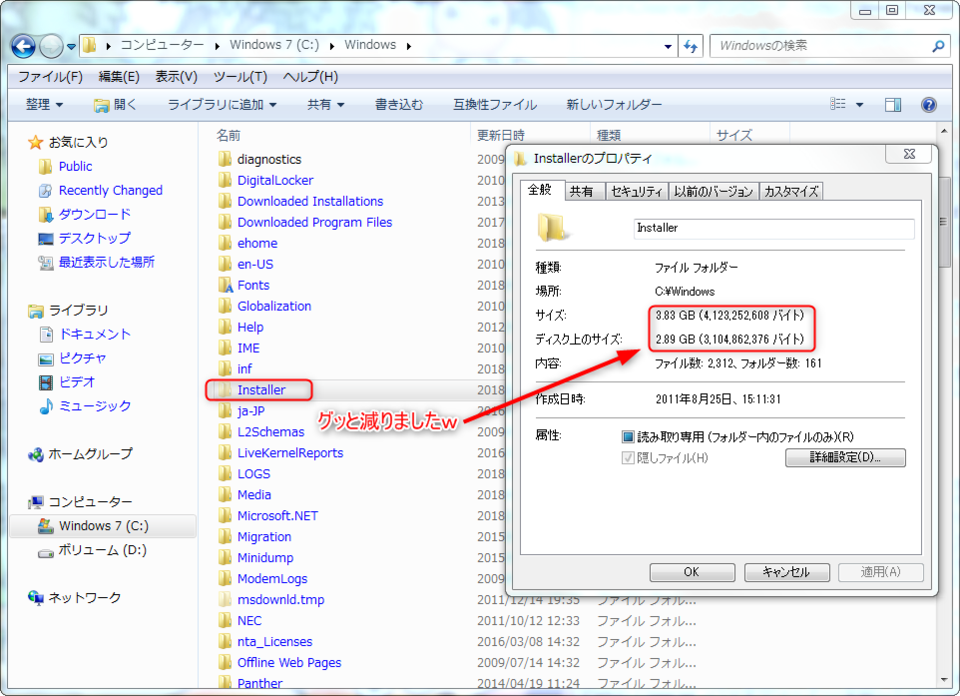The height and width of the screenshot is (696, 960).
Task: Select ボリューム (D:) drive
Action: 102,550
